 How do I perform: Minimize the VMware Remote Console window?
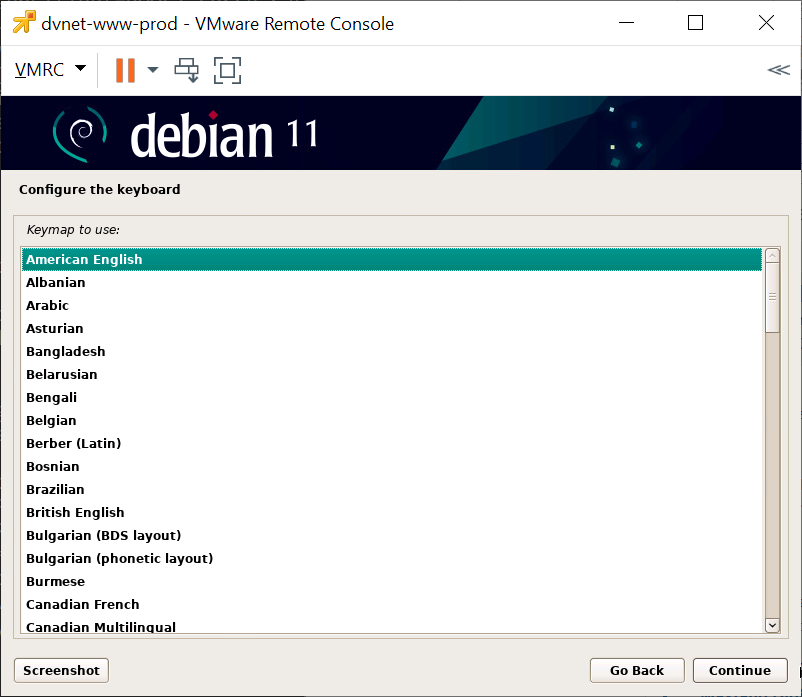tap(627, 23)
